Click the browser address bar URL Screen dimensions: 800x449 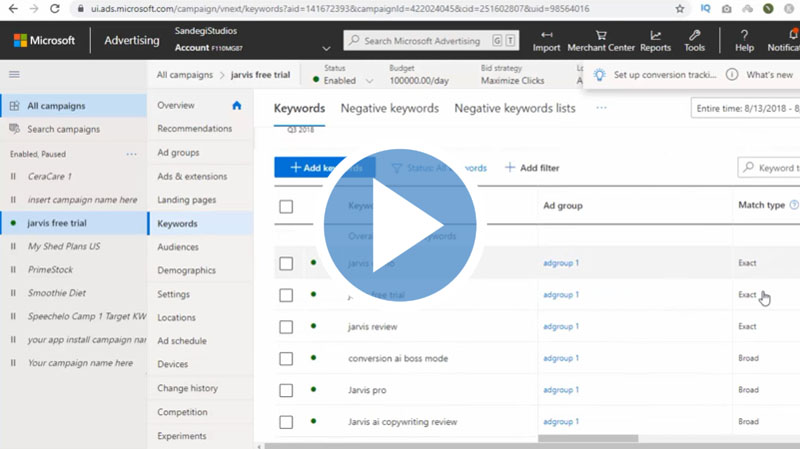pos(340,9)
